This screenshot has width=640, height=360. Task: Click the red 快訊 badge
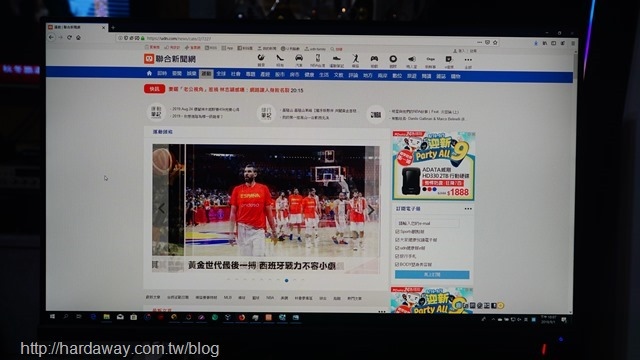pyautogui.click(x=154, y=89)
